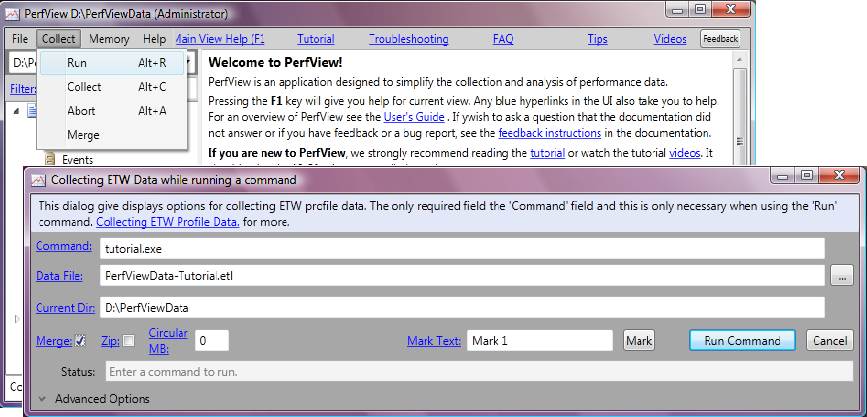Image resolution: width=867 pixels, height=417 pixels.
Task: Click the Current Dir input field
Action: pos(462,307)
